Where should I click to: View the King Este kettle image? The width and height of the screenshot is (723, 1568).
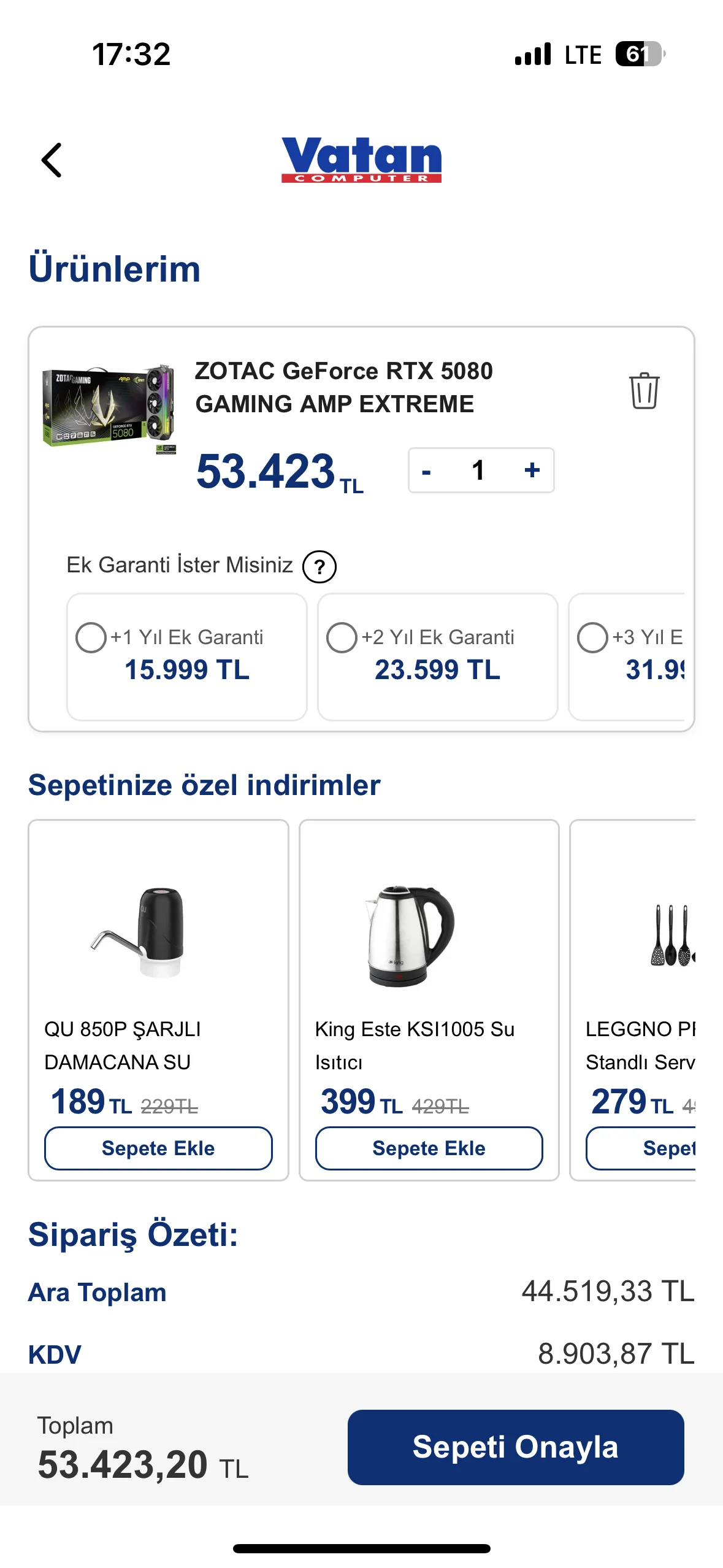[410, 936]
